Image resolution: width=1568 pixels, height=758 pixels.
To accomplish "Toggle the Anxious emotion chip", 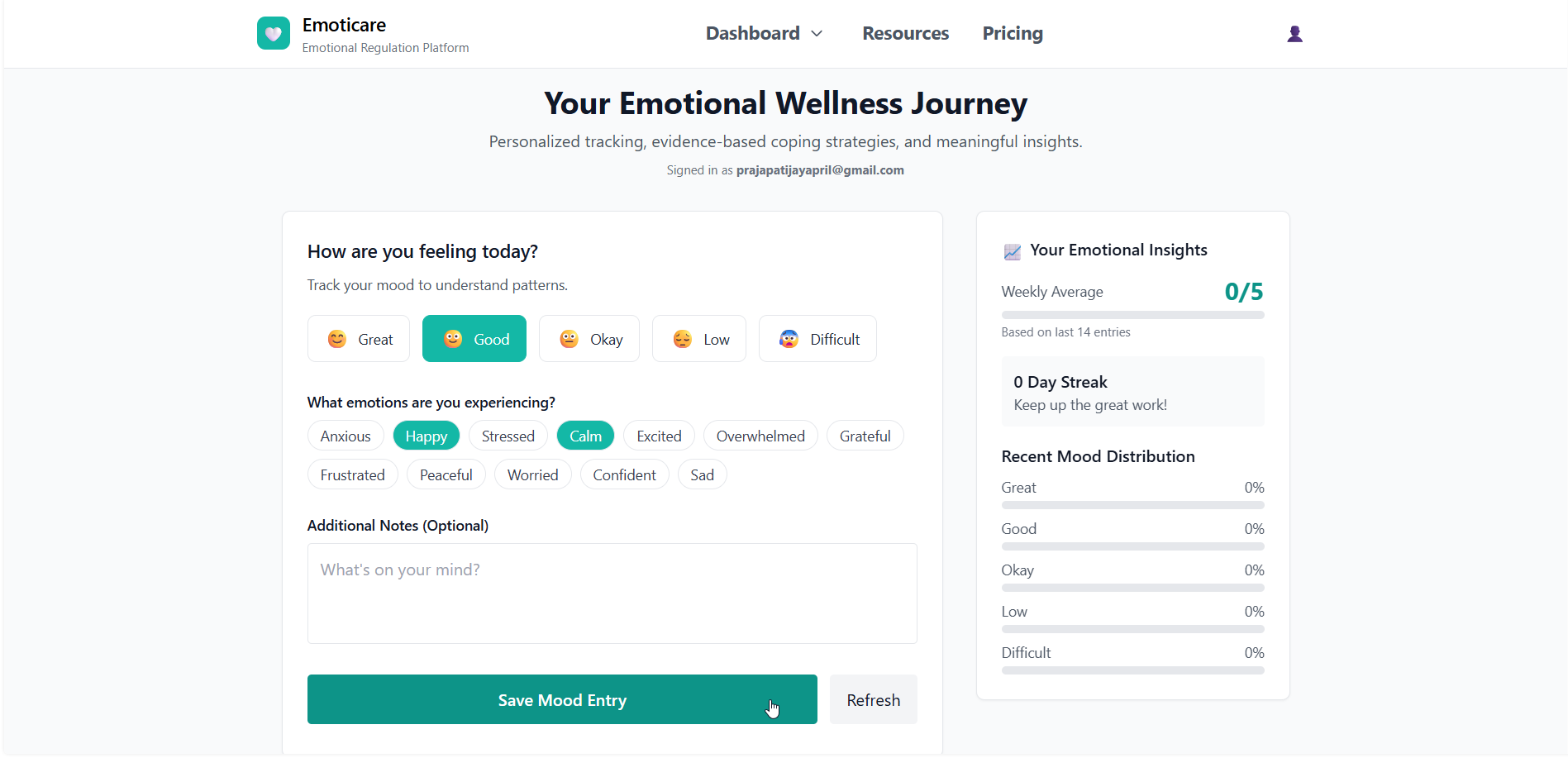I will point(345,436).
